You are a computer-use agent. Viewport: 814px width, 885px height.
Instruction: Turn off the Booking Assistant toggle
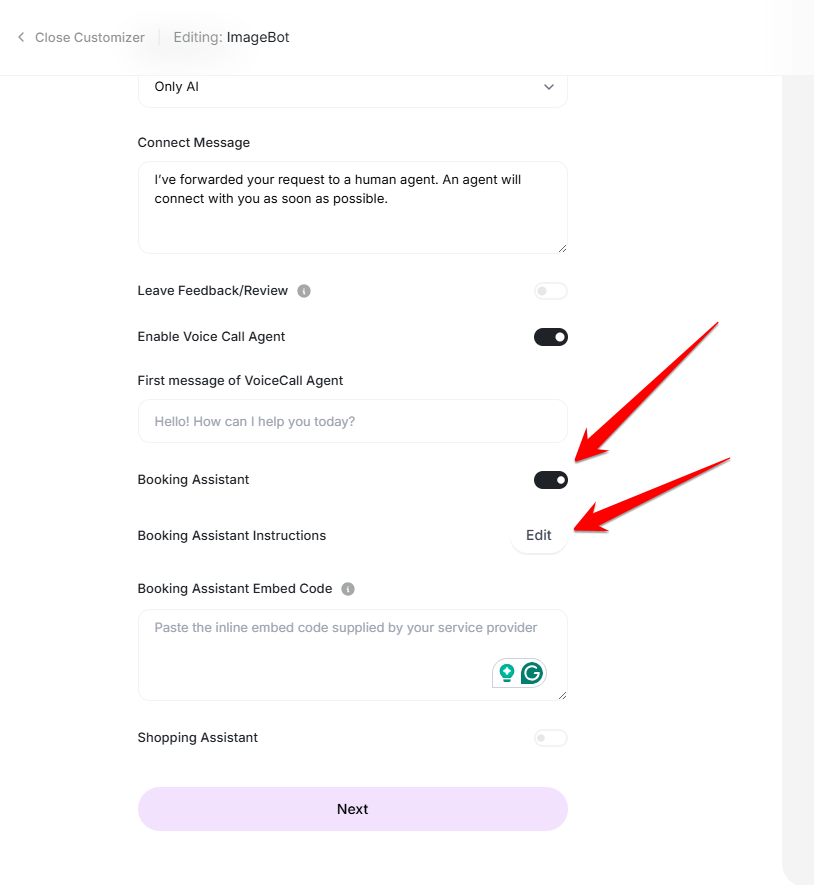pyautogui.click(x=550, y=480)
